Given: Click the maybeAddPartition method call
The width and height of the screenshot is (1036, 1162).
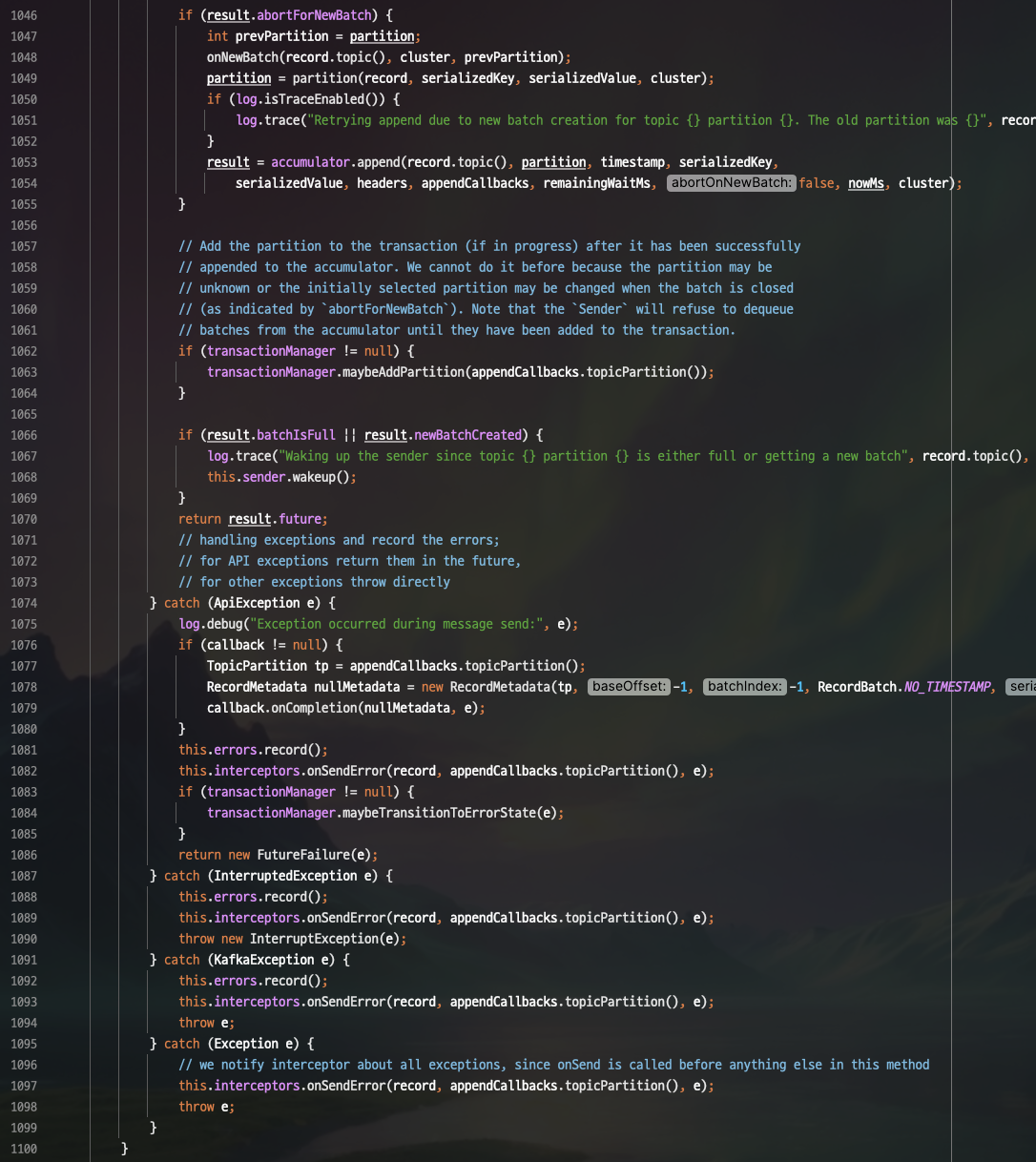Looking at the screenshot, I should [404, 372].
